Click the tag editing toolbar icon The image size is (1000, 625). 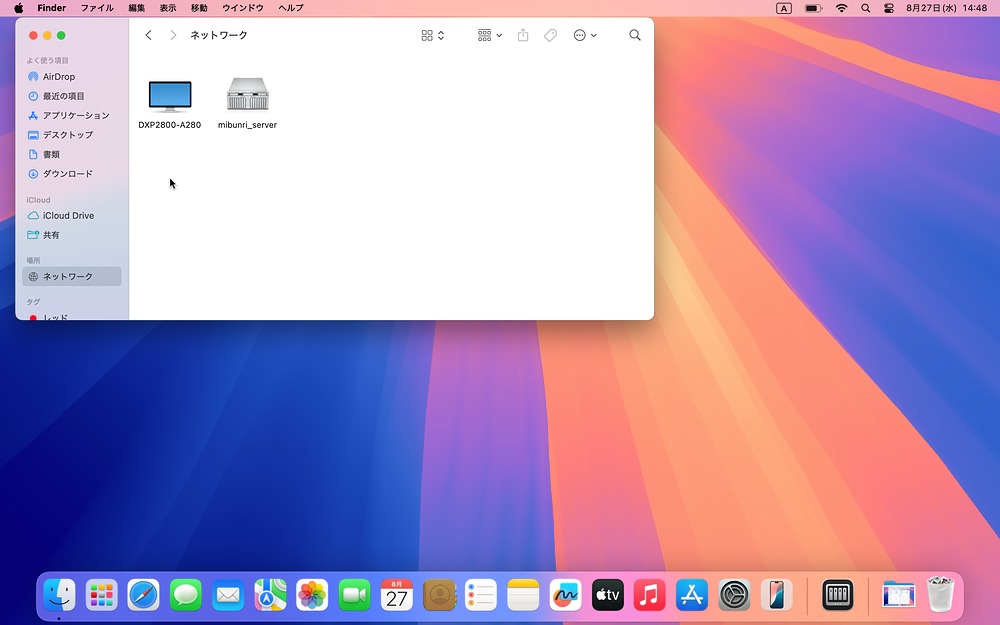(x=550, y=35)
